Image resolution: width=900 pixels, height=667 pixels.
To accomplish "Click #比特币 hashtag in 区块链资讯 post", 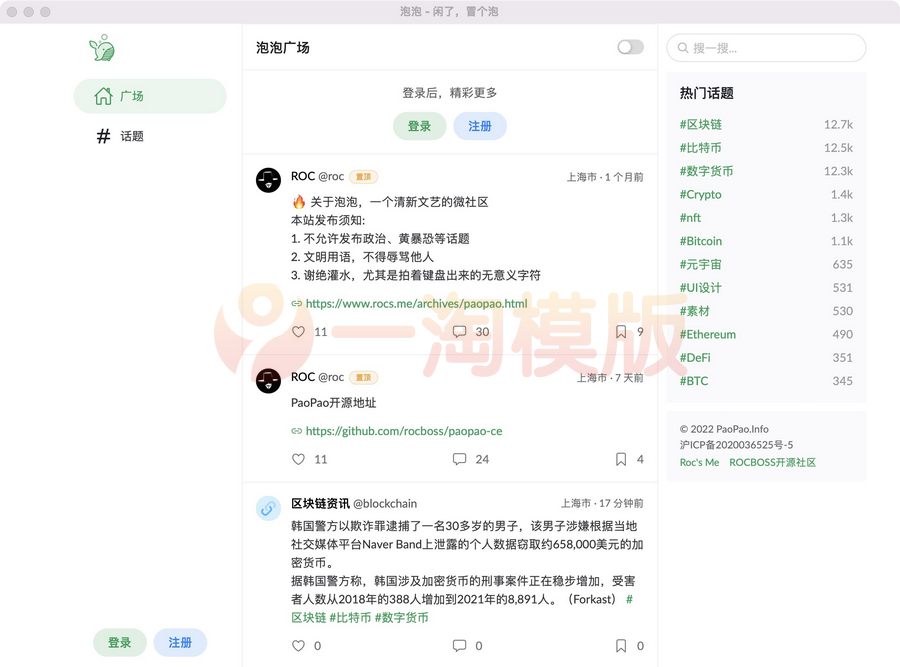I will tap(350, 618).
